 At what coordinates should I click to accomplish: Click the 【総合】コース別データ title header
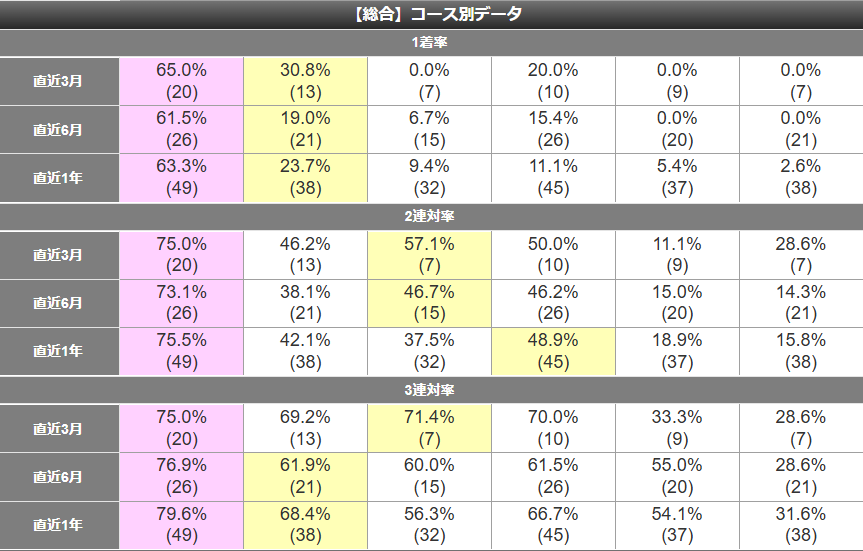point(431,15)
